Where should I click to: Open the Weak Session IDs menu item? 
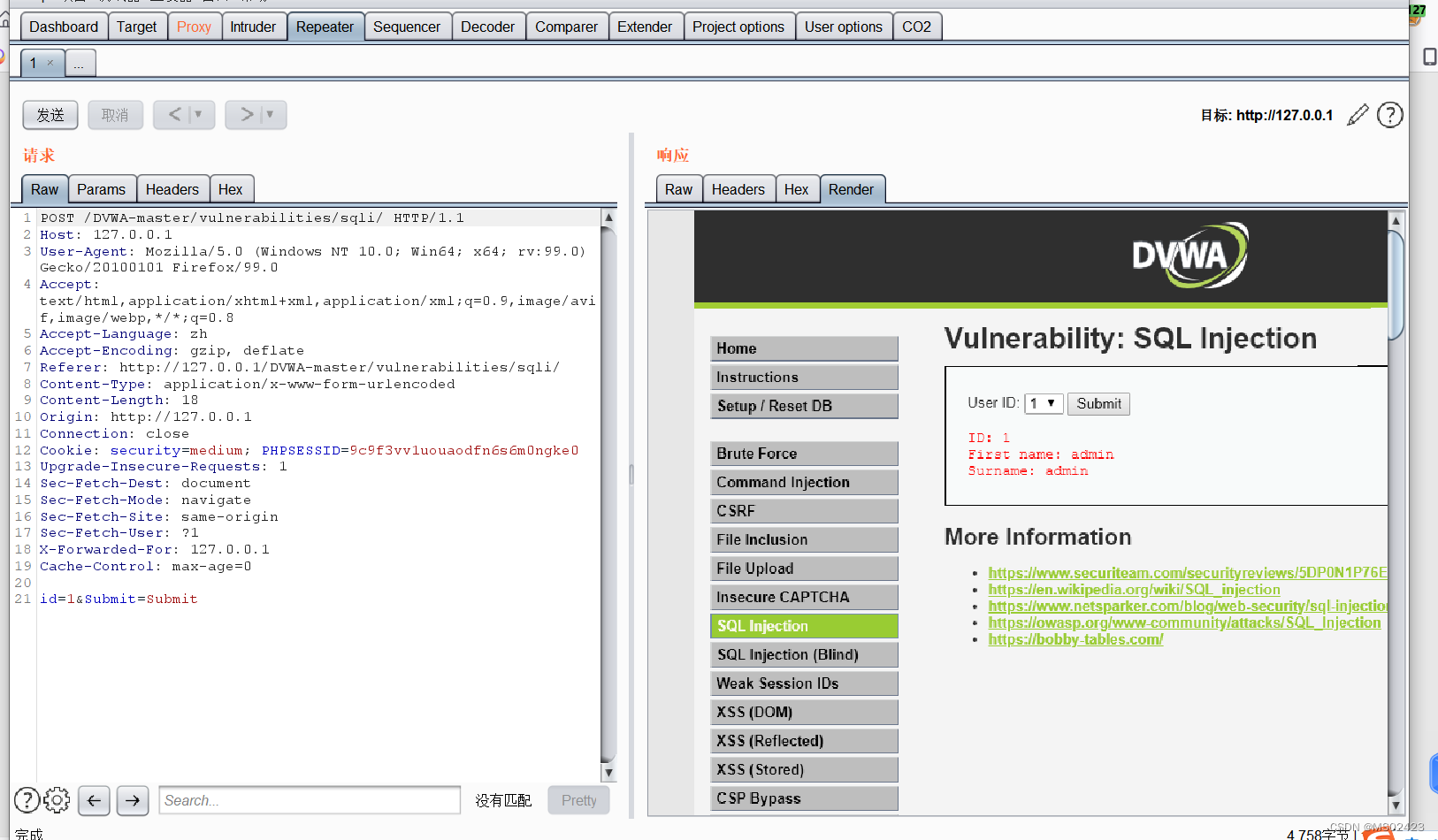click(804, 683)
